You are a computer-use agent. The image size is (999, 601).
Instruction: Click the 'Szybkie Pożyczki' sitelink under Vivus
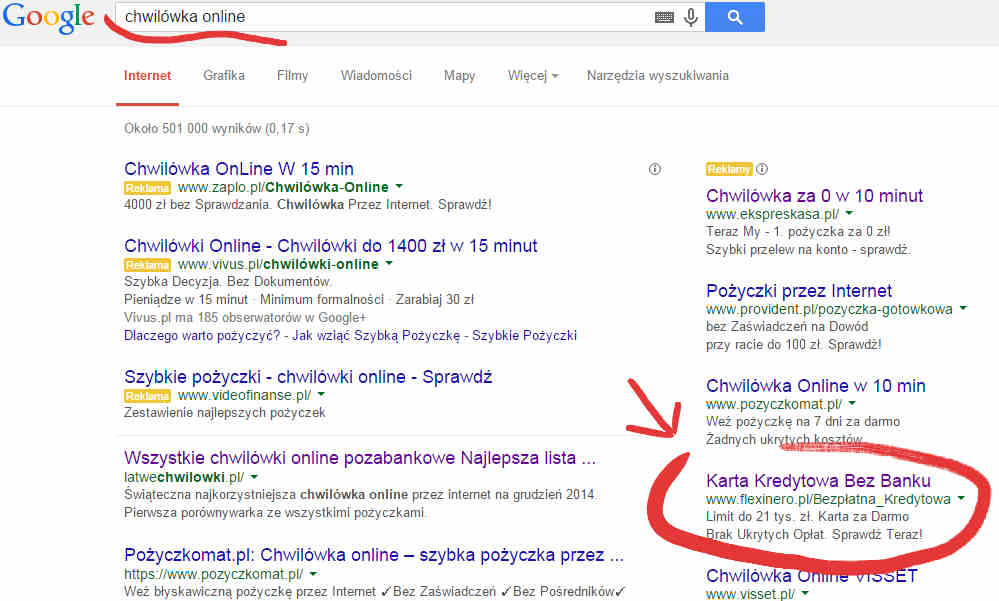524,335
